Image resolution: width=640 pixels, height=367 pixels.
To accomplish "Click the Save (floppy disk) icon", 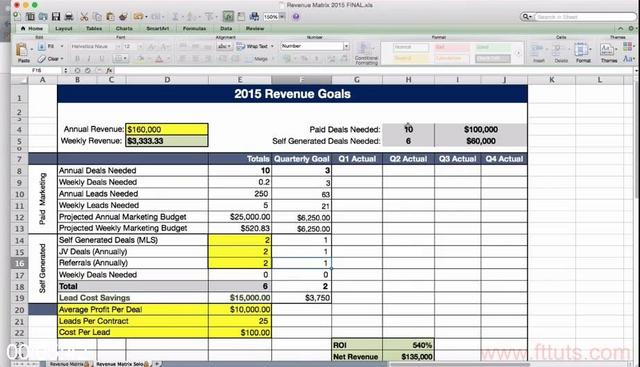I will 56,16.
